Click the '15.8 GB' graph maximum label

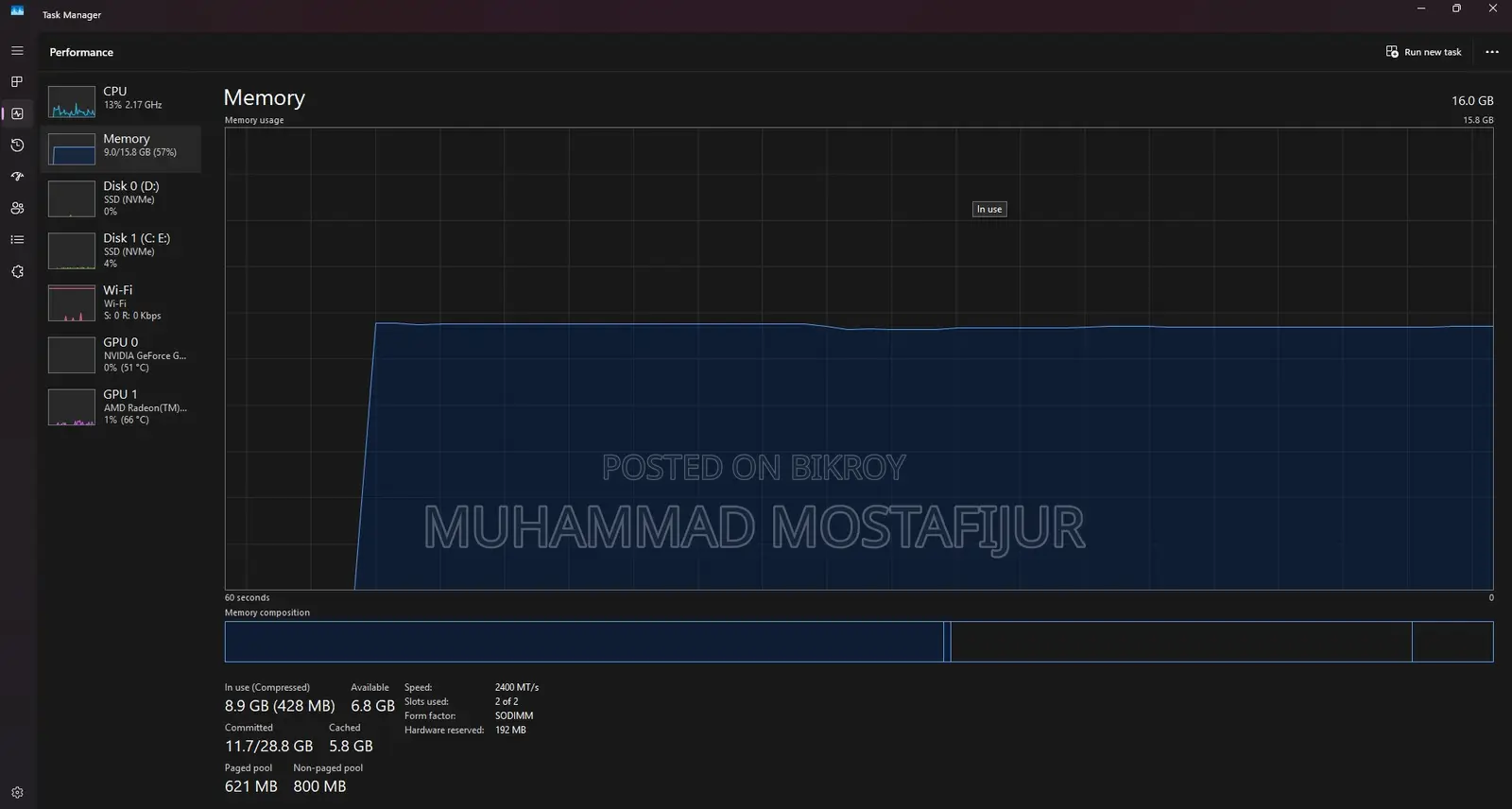click(x=1478, y=120)
